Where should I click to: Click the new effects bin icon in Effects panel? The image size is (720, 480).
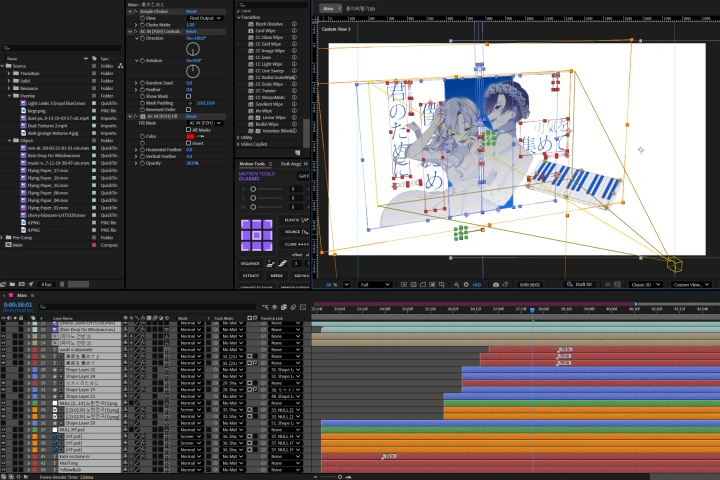pos(298,152)
